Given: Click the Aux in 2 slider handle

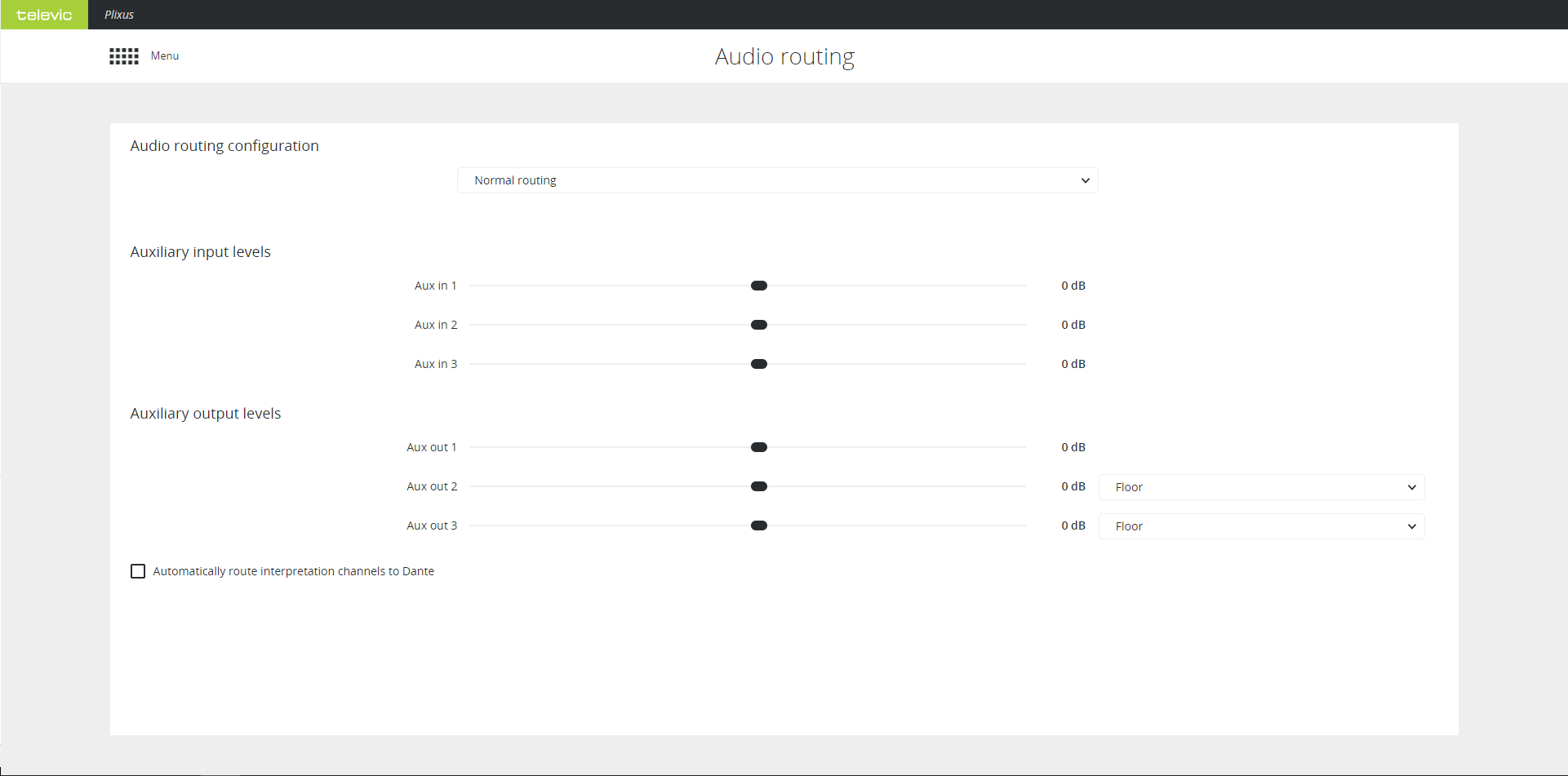Looking at the screenshot, I should pyautogui.click(x=759, y=325).
